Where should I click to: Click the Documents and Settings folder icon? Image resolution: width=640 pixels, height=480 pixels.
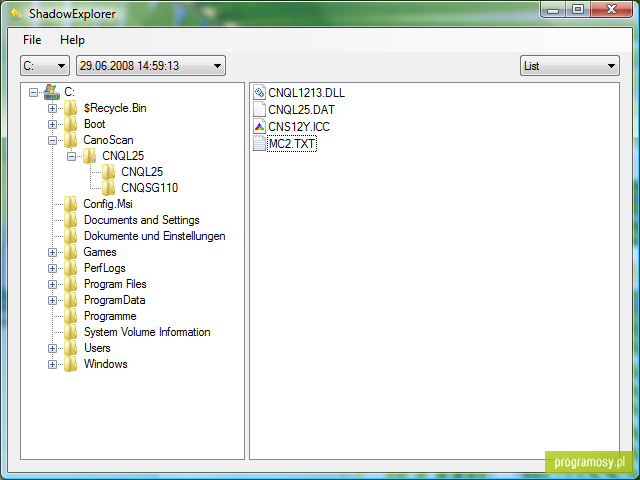pyautogui.click(x=71, y=220)
